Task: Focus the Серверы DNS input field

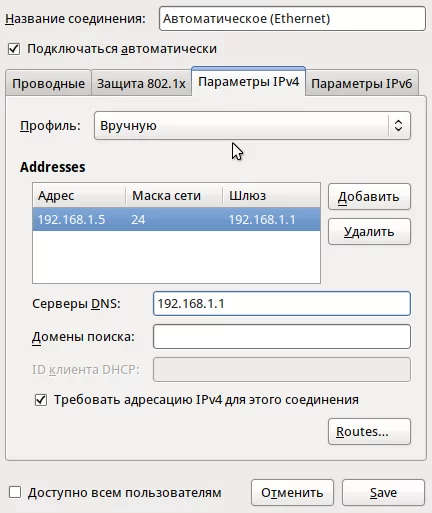Action: (x=282, y=304)
